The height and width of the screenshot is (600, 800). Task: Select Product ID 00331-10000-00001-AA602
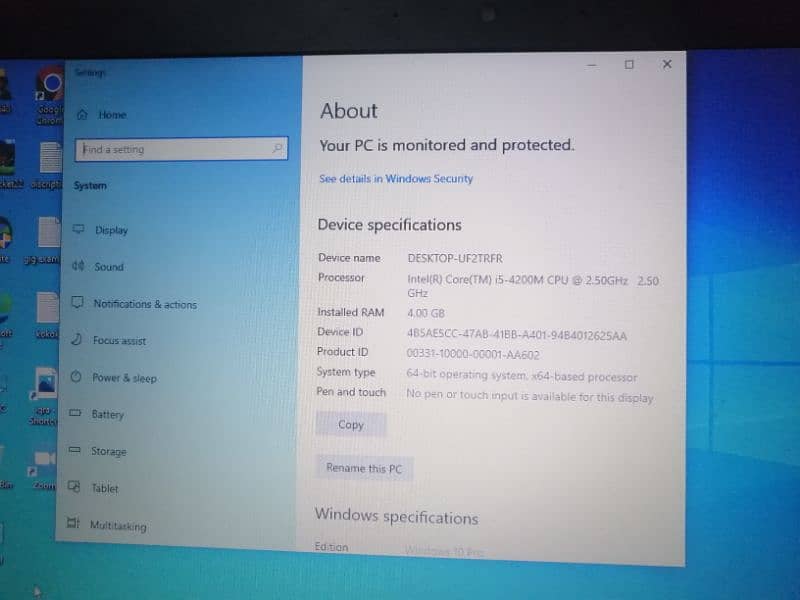pos(473,354)
